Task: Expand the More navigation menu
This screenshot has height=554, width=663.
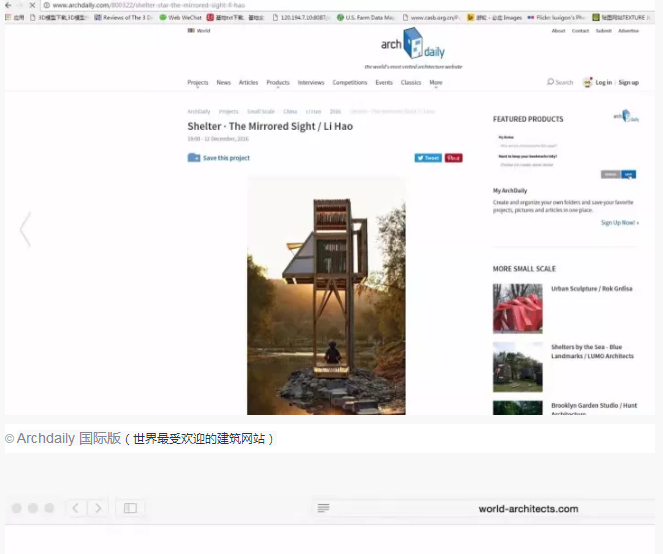Action: click(436, 83)
